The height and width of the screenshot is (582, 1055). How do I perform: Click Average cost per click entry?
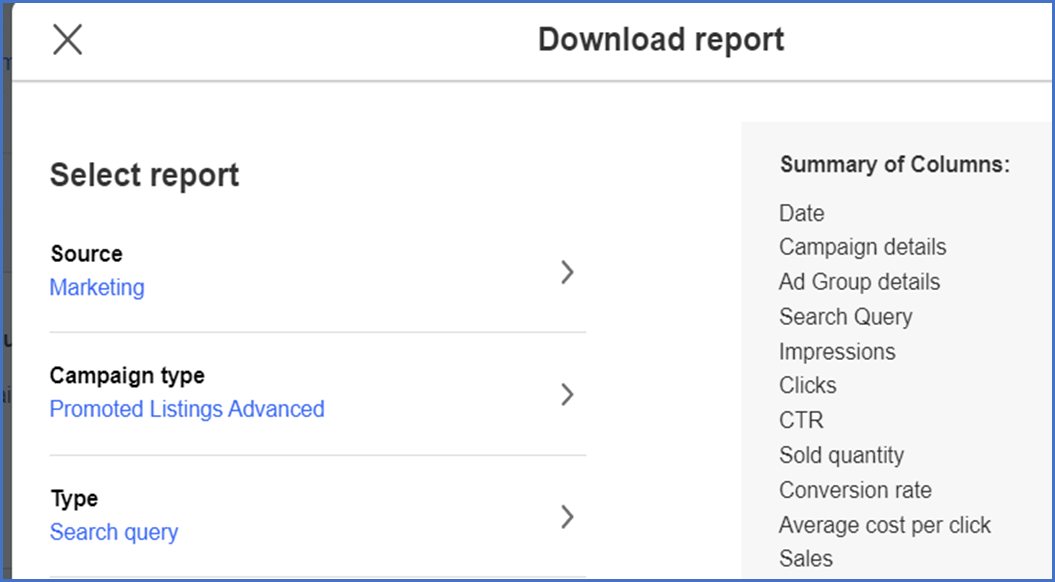(x=885, y=525)
